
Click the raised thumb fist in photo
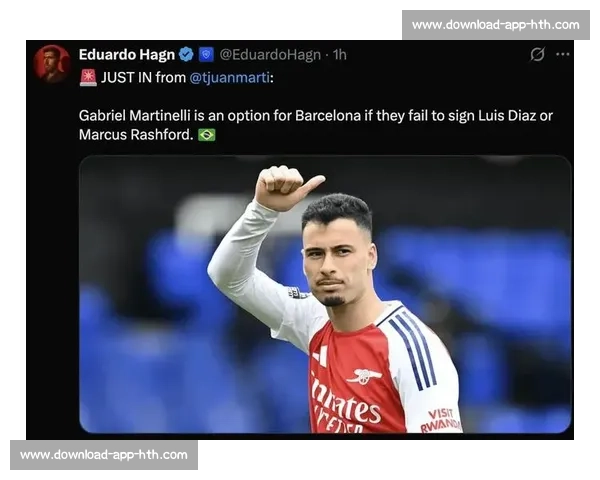tap(287, 187)
